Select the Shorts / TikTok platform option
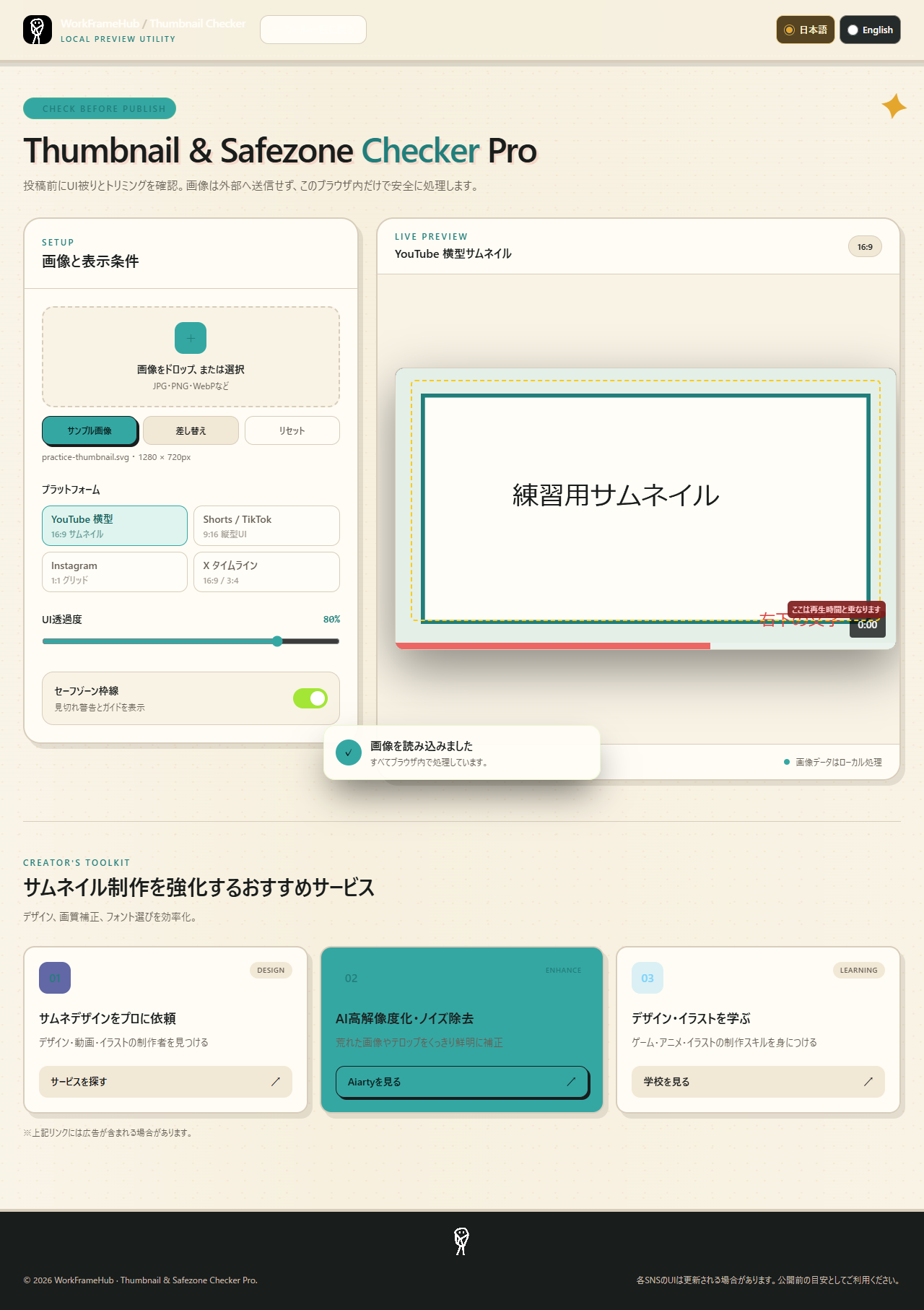Viewport: 924px width, 1310px height. 266,526
